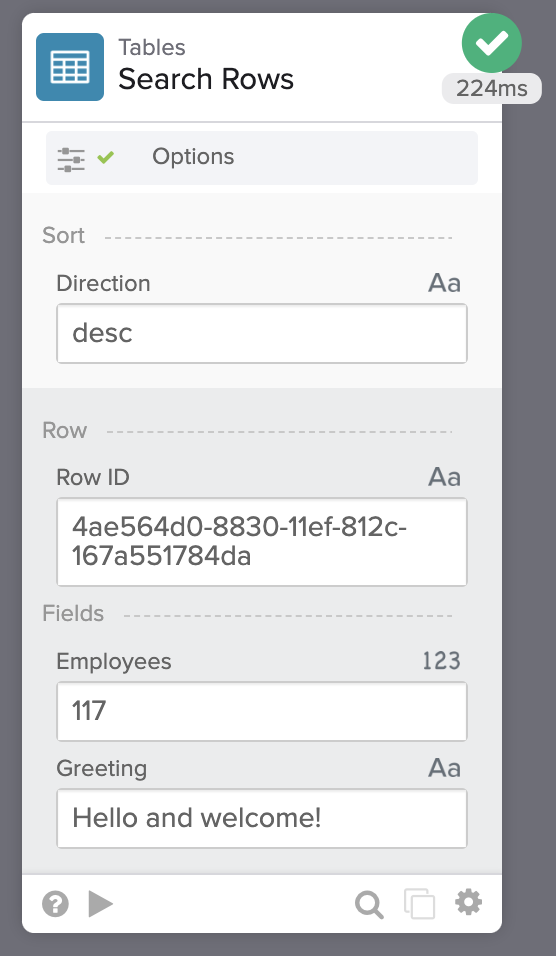Image resolution: width=556 pixels, height=956 pixels.
Task: Click the 123 type indicator for Employees
Action: pos(442,661)
